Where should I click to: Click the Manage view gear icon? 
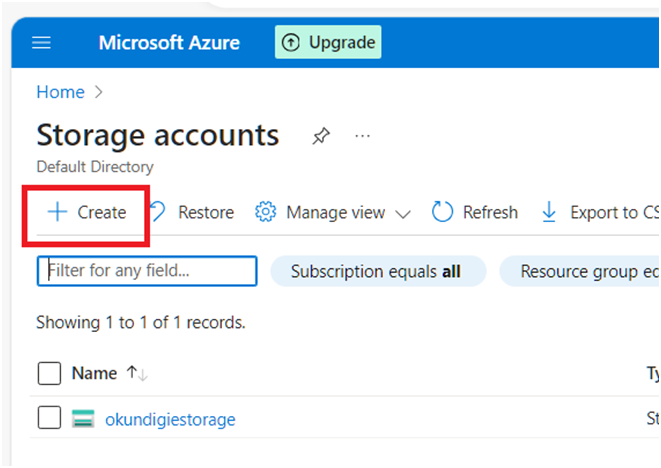pyautogui.click(x=266, y=212)
